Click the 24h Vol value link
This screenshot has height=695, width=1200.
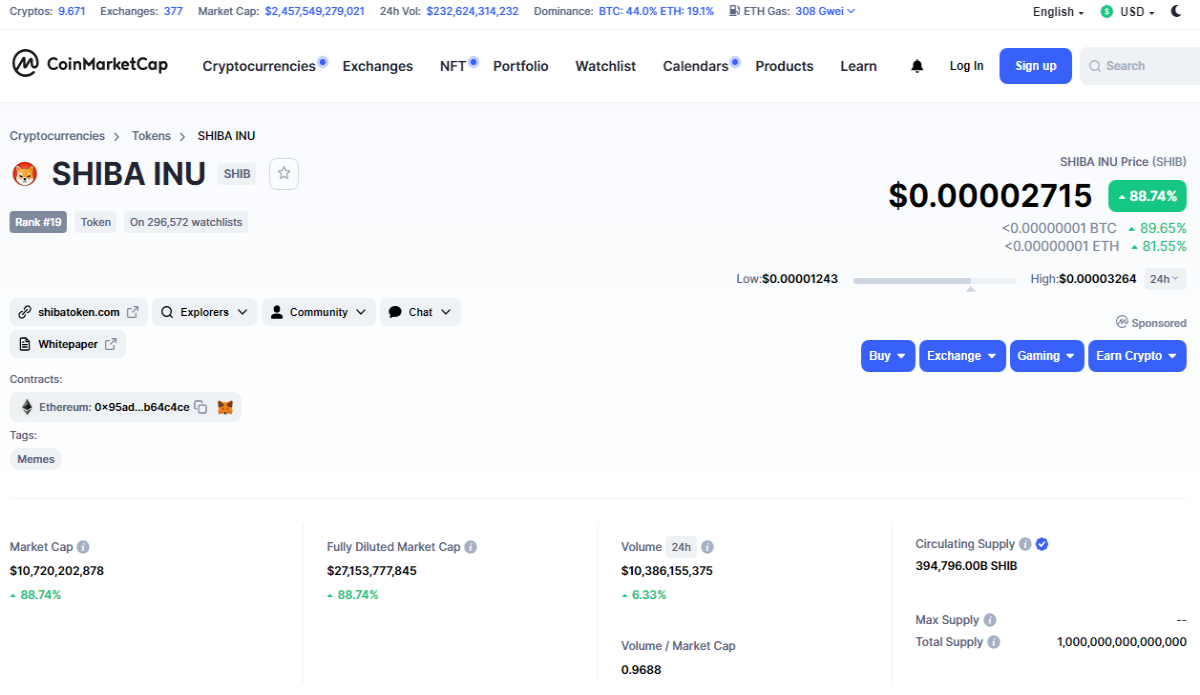pyautogui.click(x=472, y=11)
